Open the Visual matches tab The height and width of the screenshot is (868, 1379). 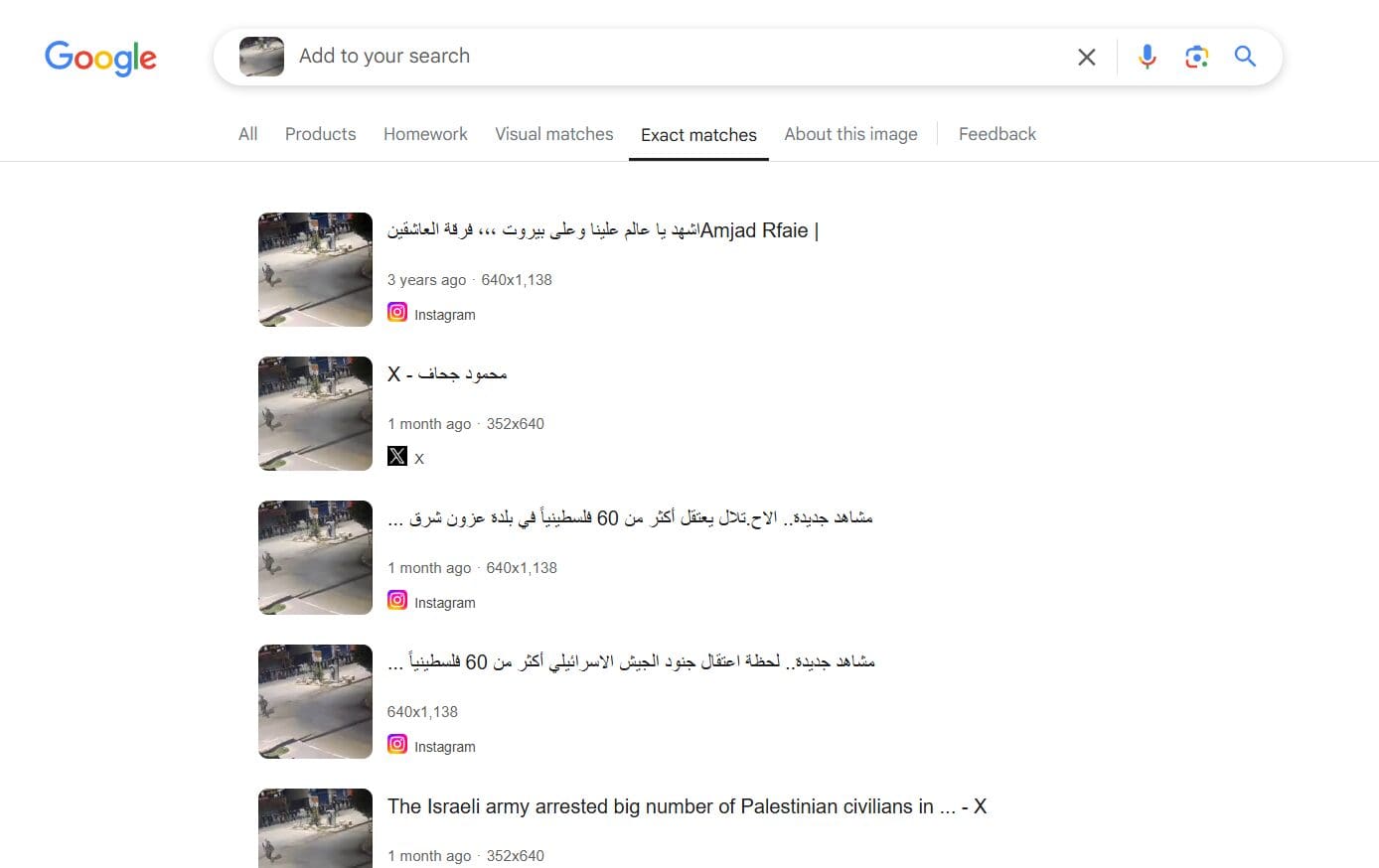(x=554, y=134)
